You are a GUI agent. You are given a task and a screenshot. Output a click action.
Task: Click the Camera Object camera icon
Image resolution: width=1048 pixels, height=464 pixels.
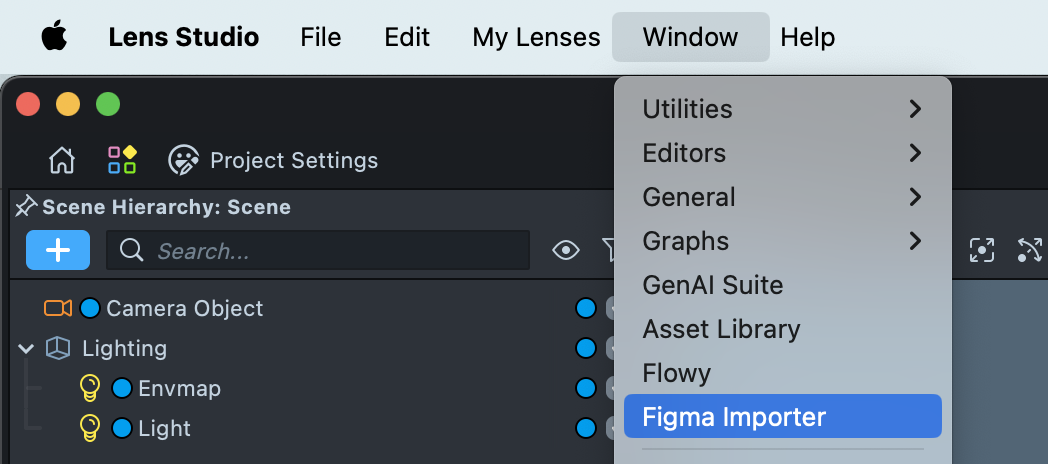[x=58, y=308]
